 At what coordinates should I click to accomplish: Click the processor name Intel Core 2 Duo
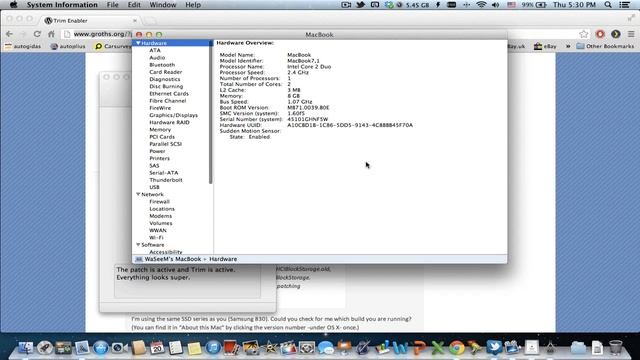[x=309, y=67]
